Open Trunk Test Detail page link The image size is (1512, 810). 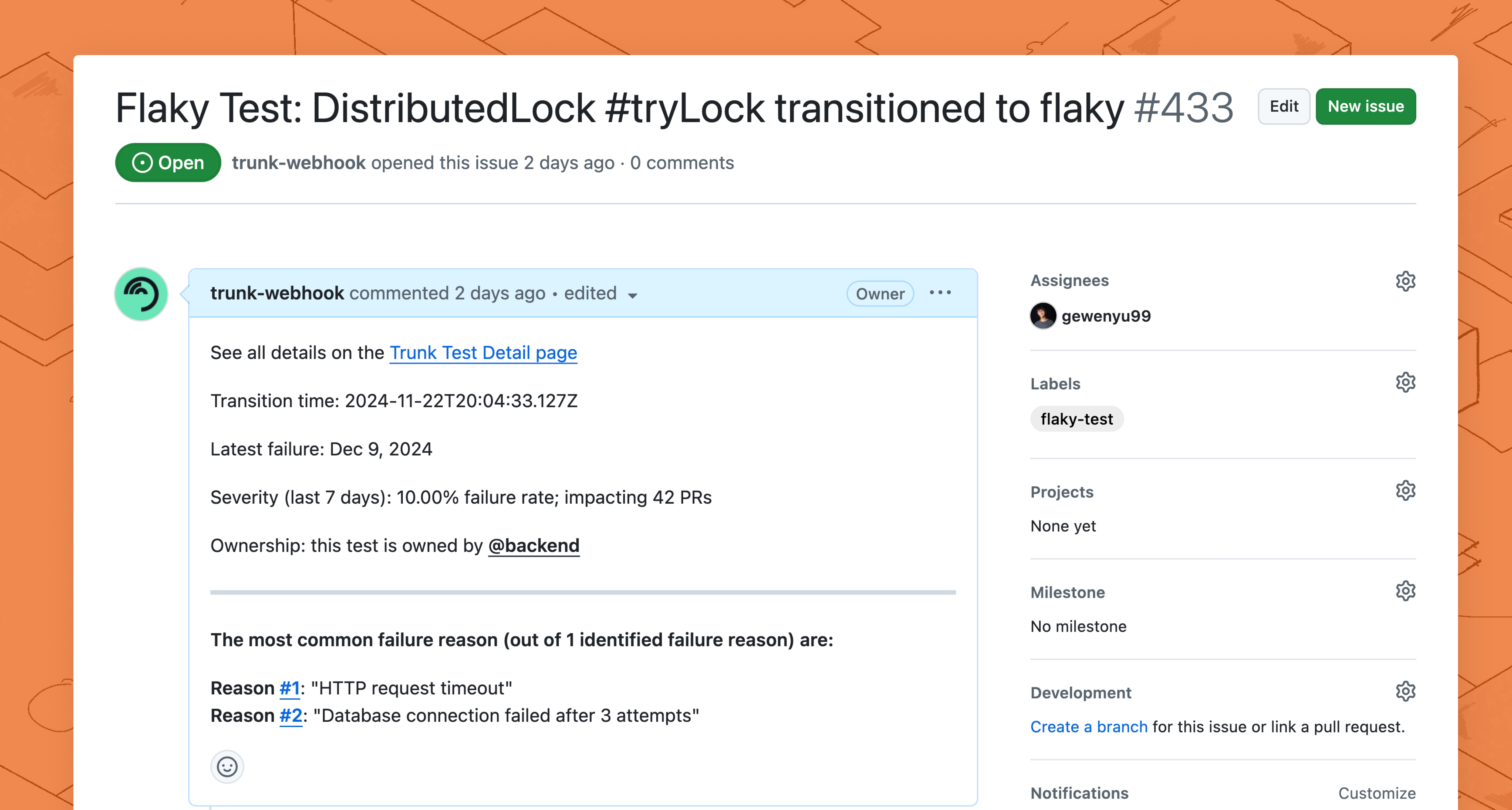click(x=483, y=353)
